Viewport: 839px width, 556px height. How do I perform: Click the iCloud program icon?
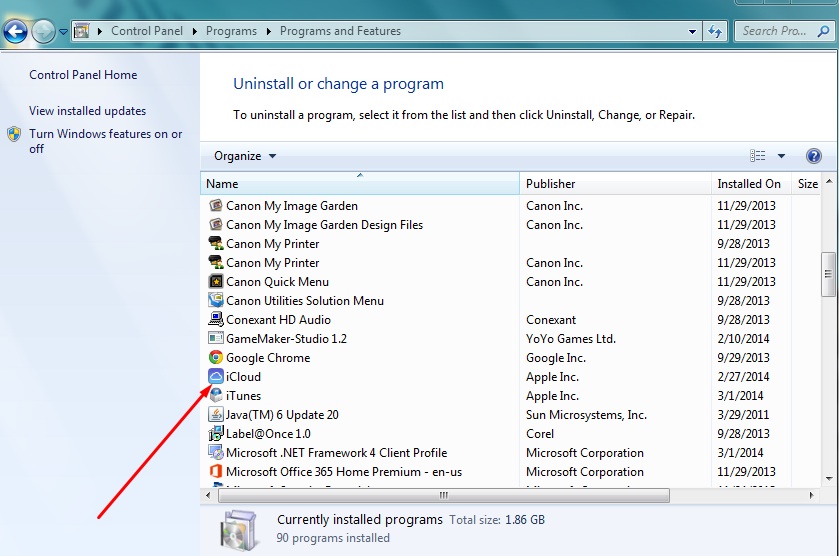coord(216,376)
